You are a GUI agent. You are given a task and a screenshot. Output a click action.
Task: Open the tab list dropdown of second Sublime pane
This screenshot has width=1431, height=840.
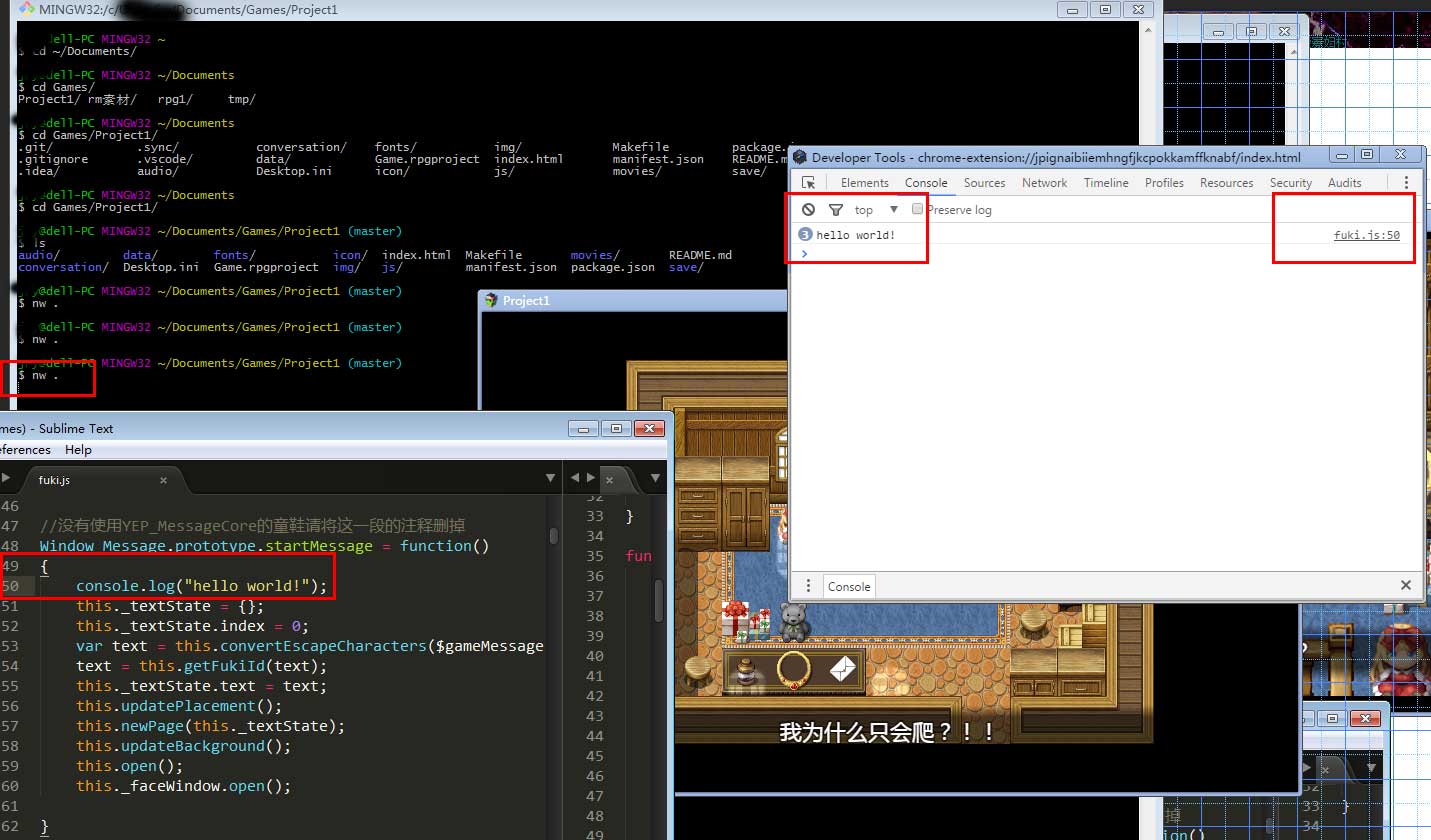tap(656, 478)
